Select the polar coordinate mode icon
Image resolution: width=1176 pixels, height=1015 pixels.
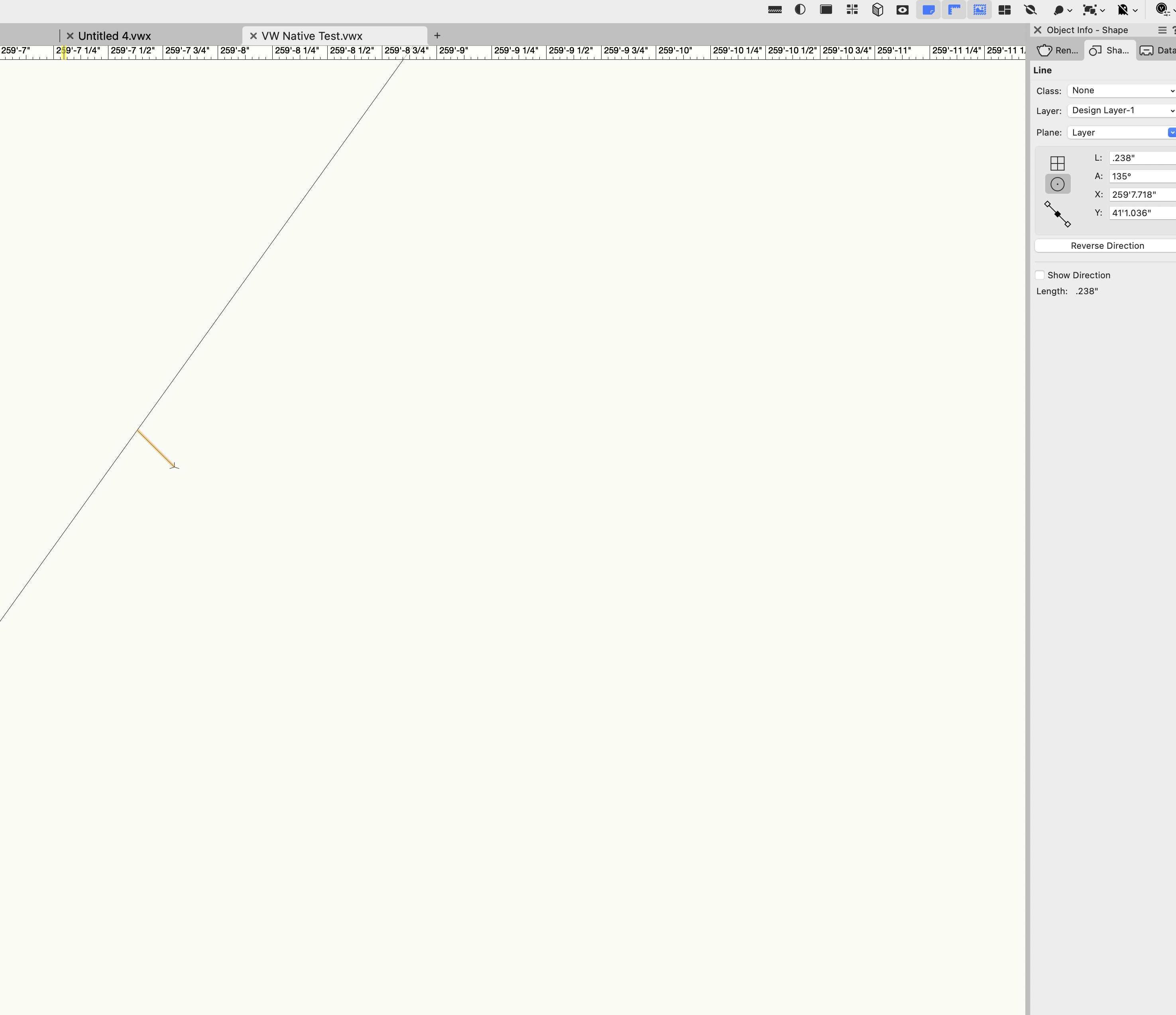point(1057,184)
